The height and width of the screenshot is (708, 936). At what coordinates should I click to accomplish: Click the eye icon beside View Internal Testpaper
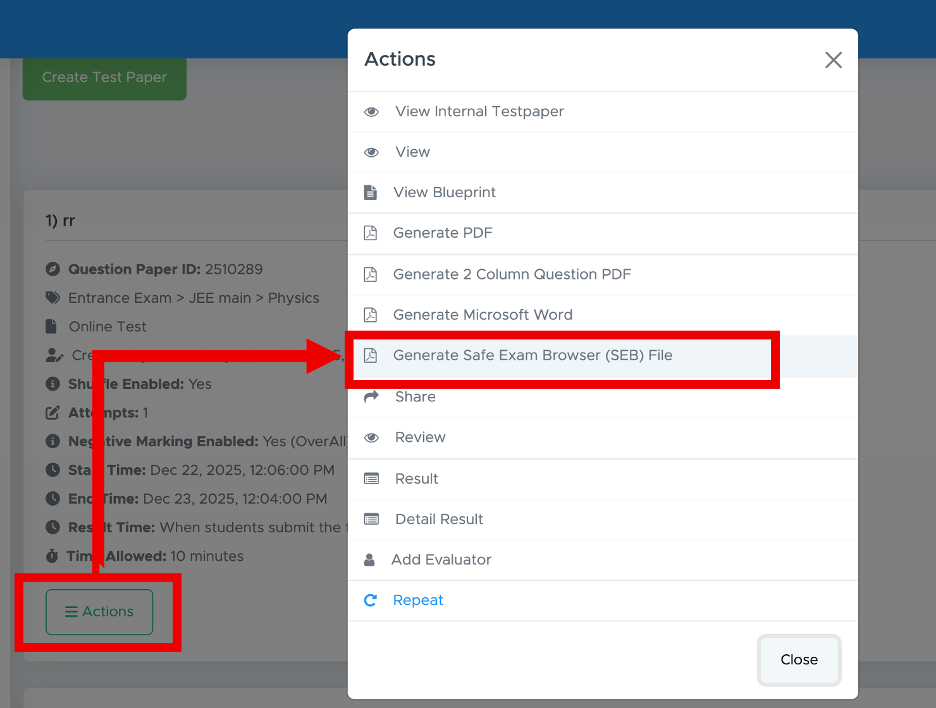(371, 112)
